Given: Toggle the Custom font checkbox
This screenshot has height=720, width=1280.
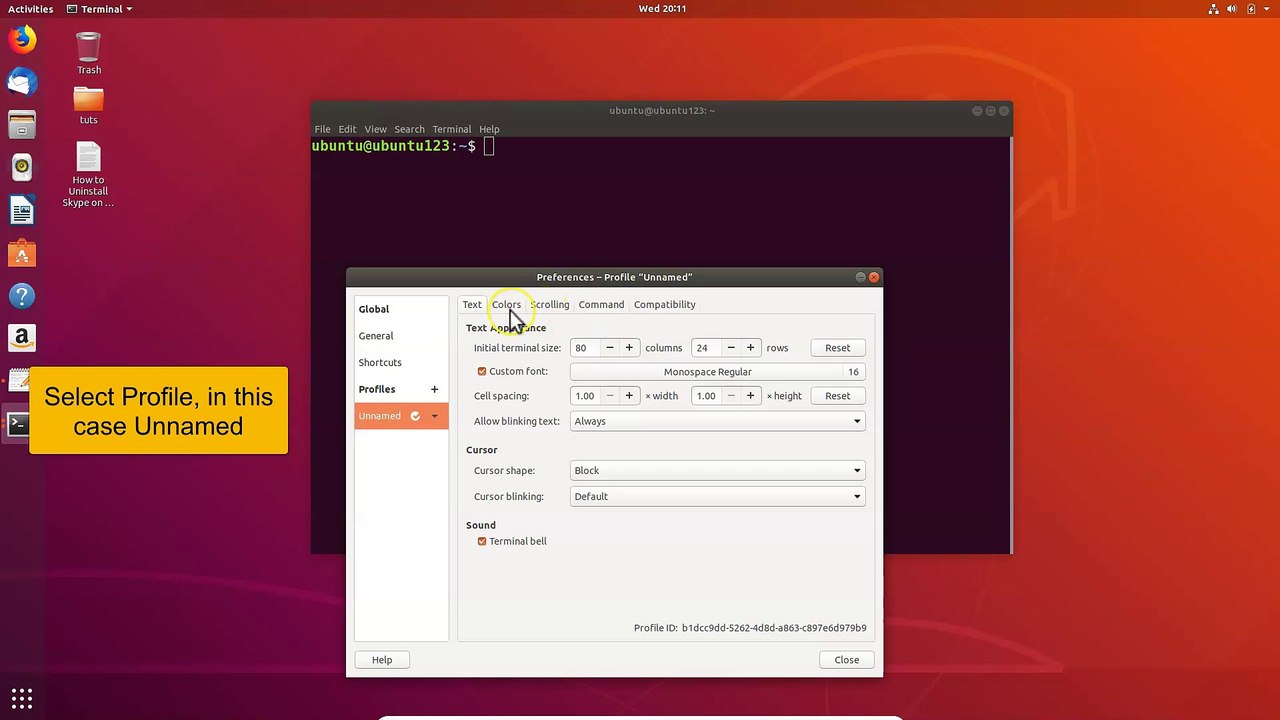Looking at the screenshot, I should 482,371.
